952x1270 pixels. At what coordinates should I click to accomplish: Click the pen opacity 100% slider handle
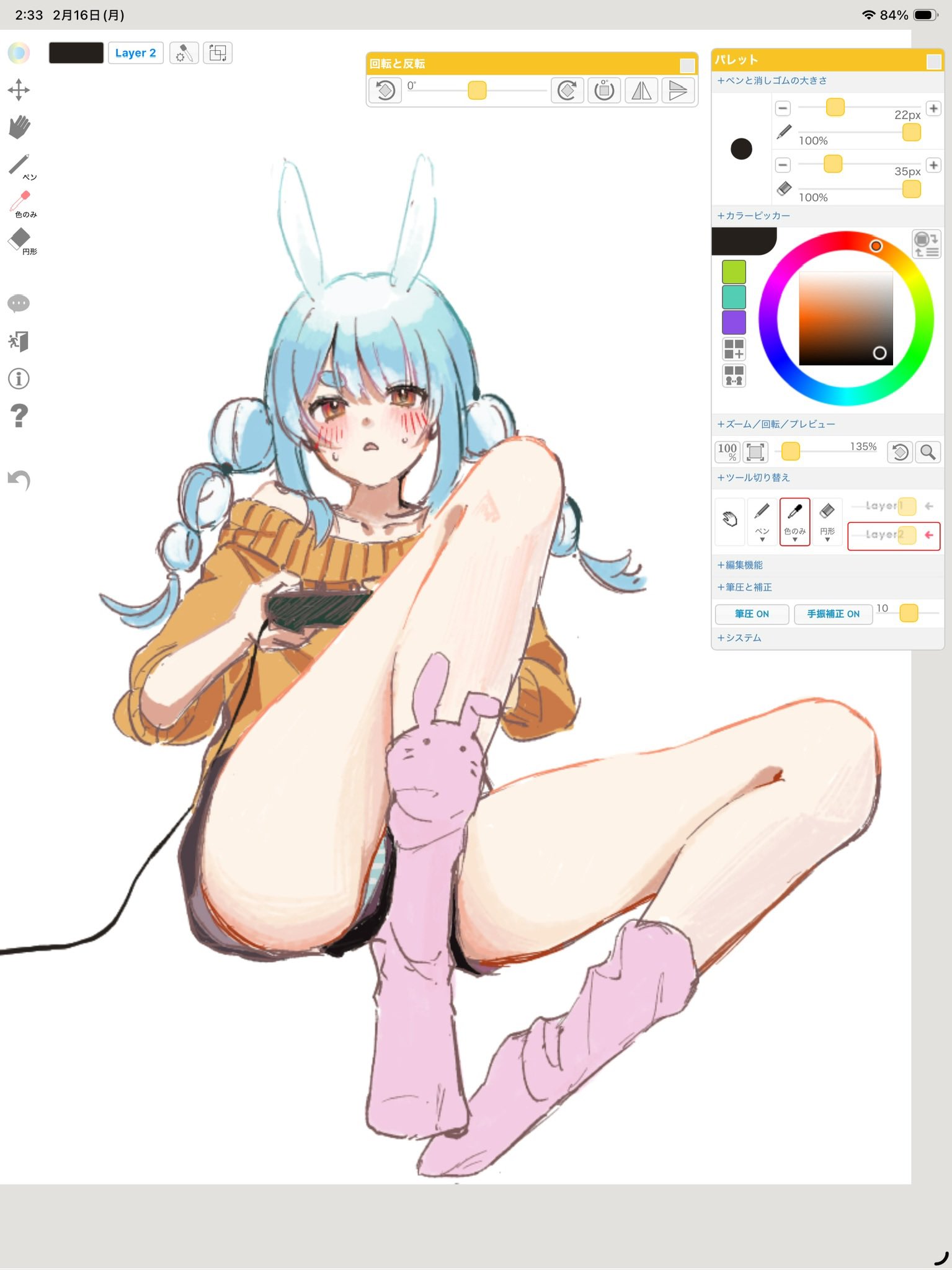click(x=911, y=132)
